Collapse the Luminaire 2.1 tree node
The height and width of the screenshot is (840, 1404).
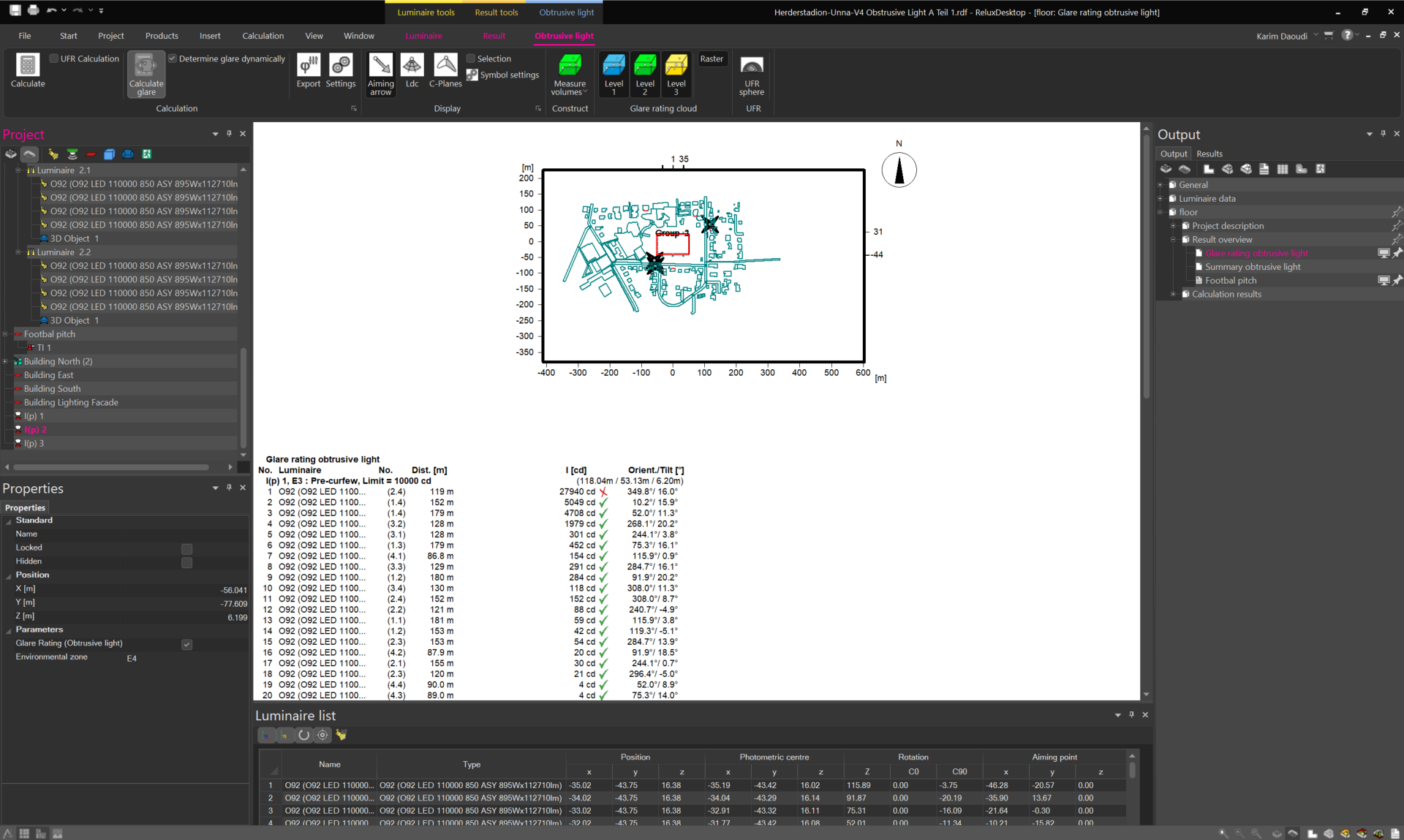click(18, 170)
